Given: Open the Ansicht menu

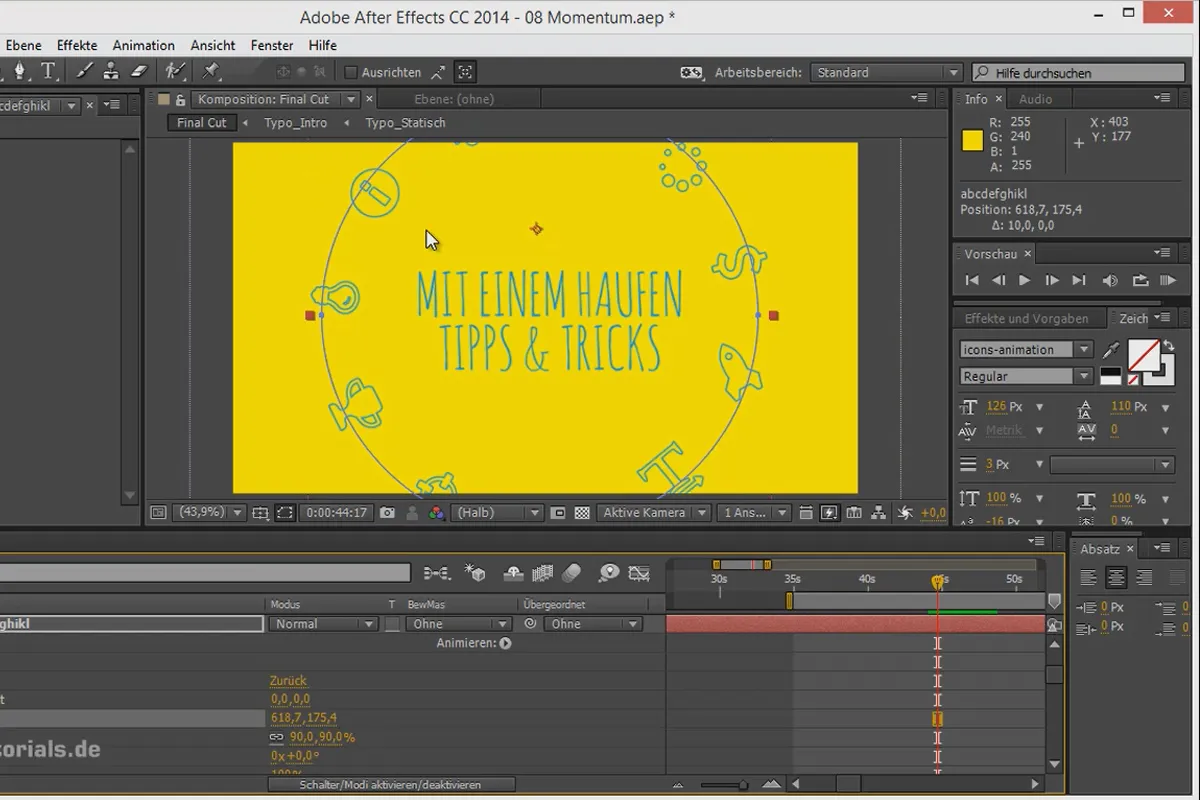Looking at the screenshot, I should pos(213,45).
